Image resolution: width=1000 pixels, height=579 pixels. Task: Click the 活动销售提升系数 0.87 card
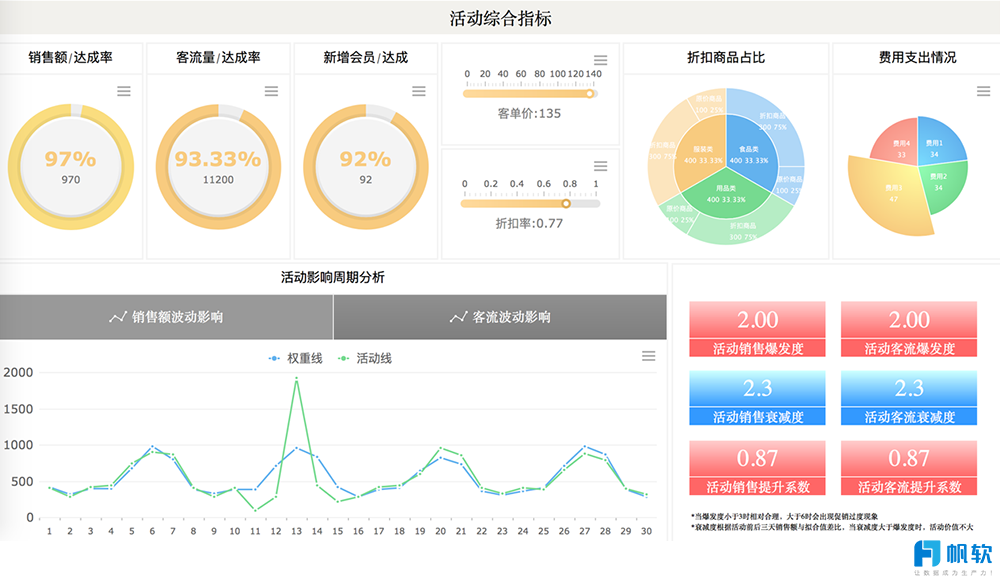click(x=757, y=468)
